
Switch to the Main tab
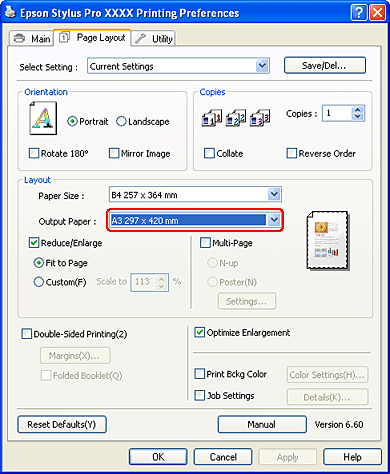(x=31, y=39)
